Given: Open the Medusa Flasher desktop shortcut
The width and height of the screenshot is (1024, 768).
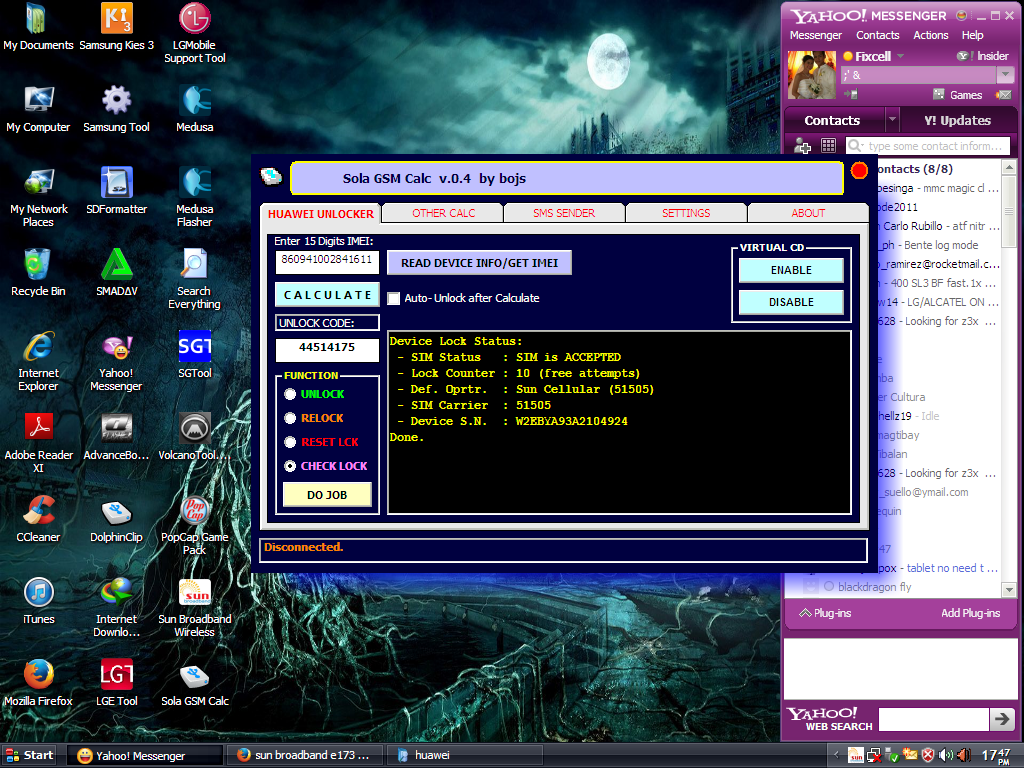Looking at the screenshot, I should click(194, 184).
